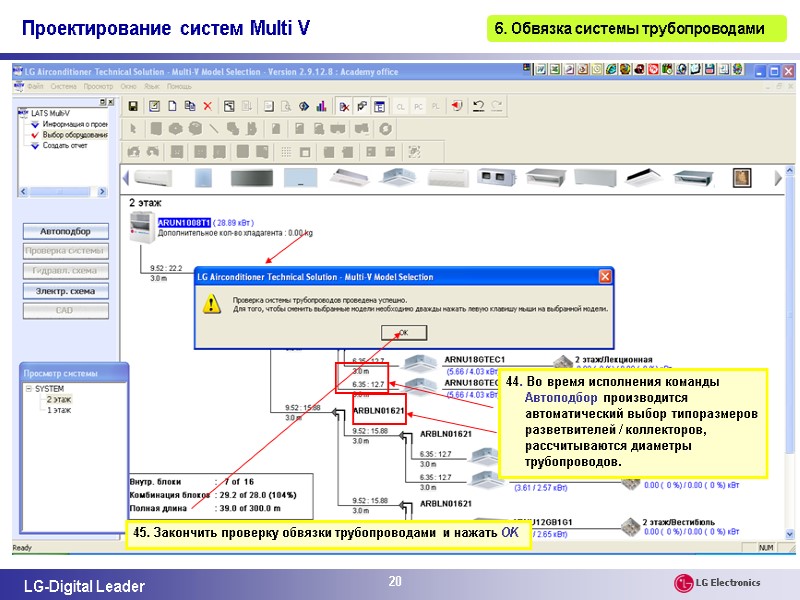Open the Помощь menu
The image size is (800, 600).
click(x=179, y=86)
